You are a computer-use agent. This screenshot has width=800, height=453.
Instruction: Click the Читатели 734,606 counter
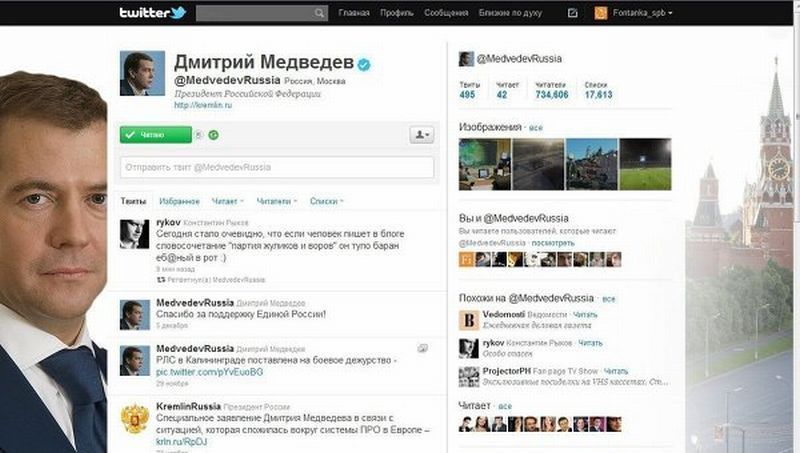552,90
